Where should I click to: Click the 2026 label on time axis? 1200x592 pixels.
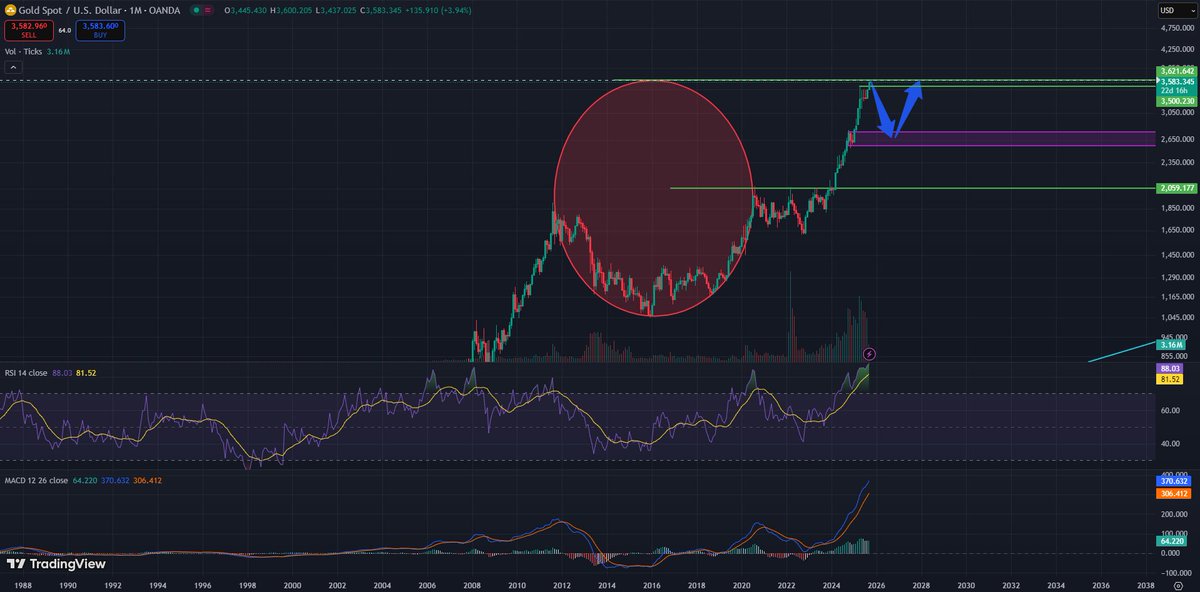(876, 585)
